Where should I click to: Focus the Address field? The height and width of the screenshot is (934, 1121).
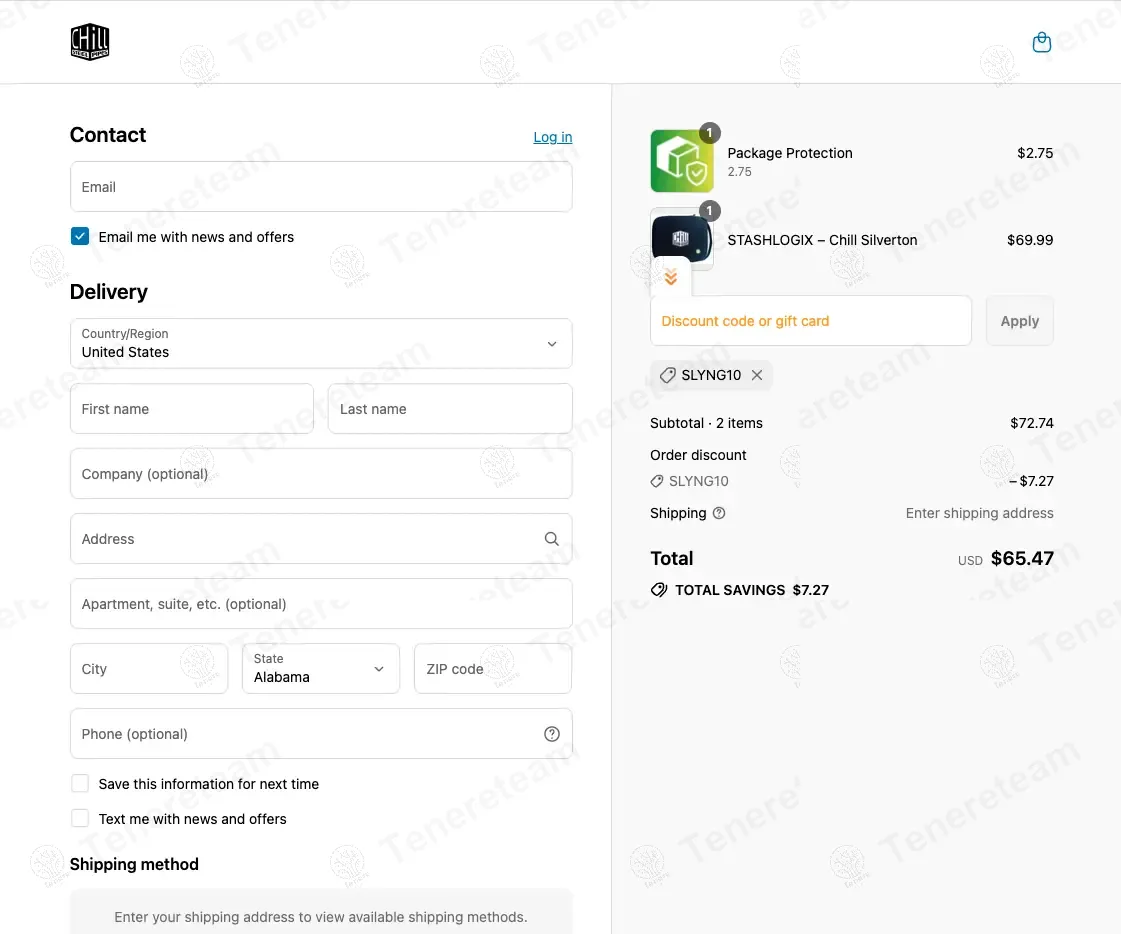tap(321, 539)
